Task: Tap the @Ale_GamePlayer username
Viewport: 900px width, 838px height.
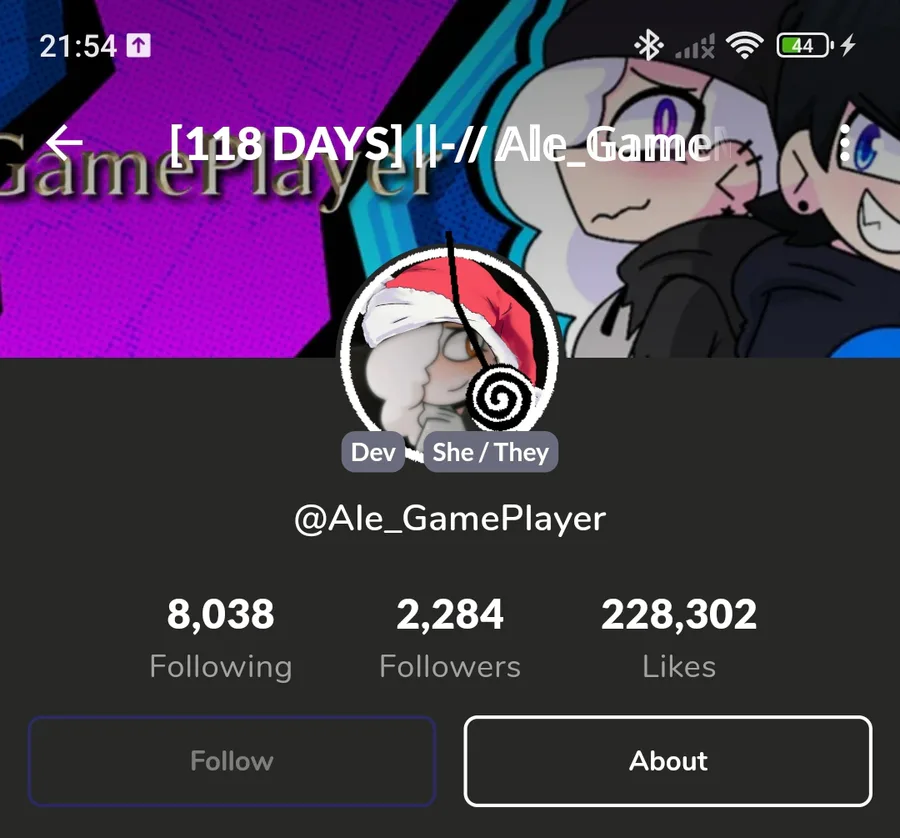Action: [450, 519]
